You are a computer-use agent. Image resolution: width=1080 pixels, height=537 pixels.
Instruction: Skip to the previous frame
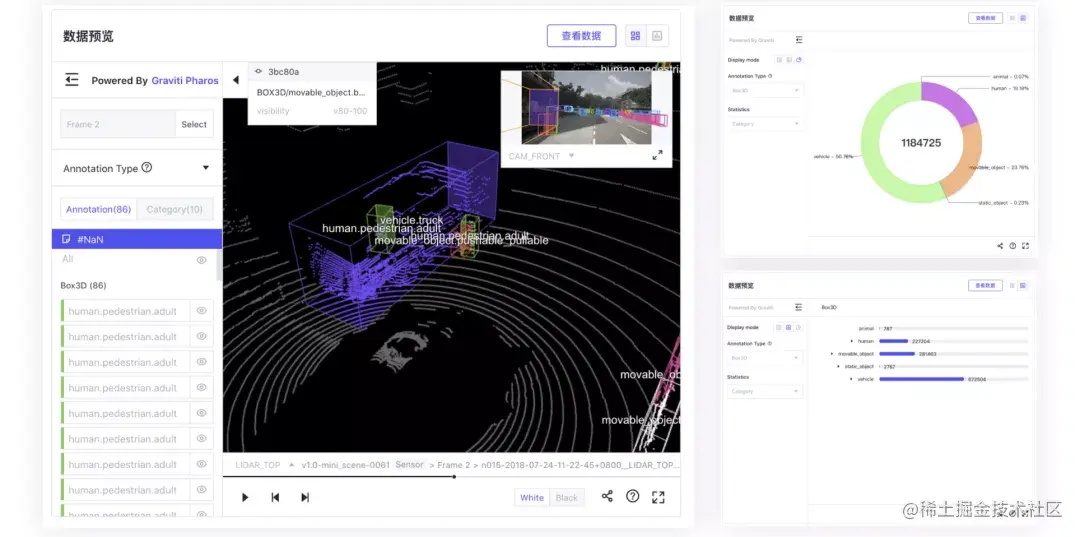click(x=275, y=497)
